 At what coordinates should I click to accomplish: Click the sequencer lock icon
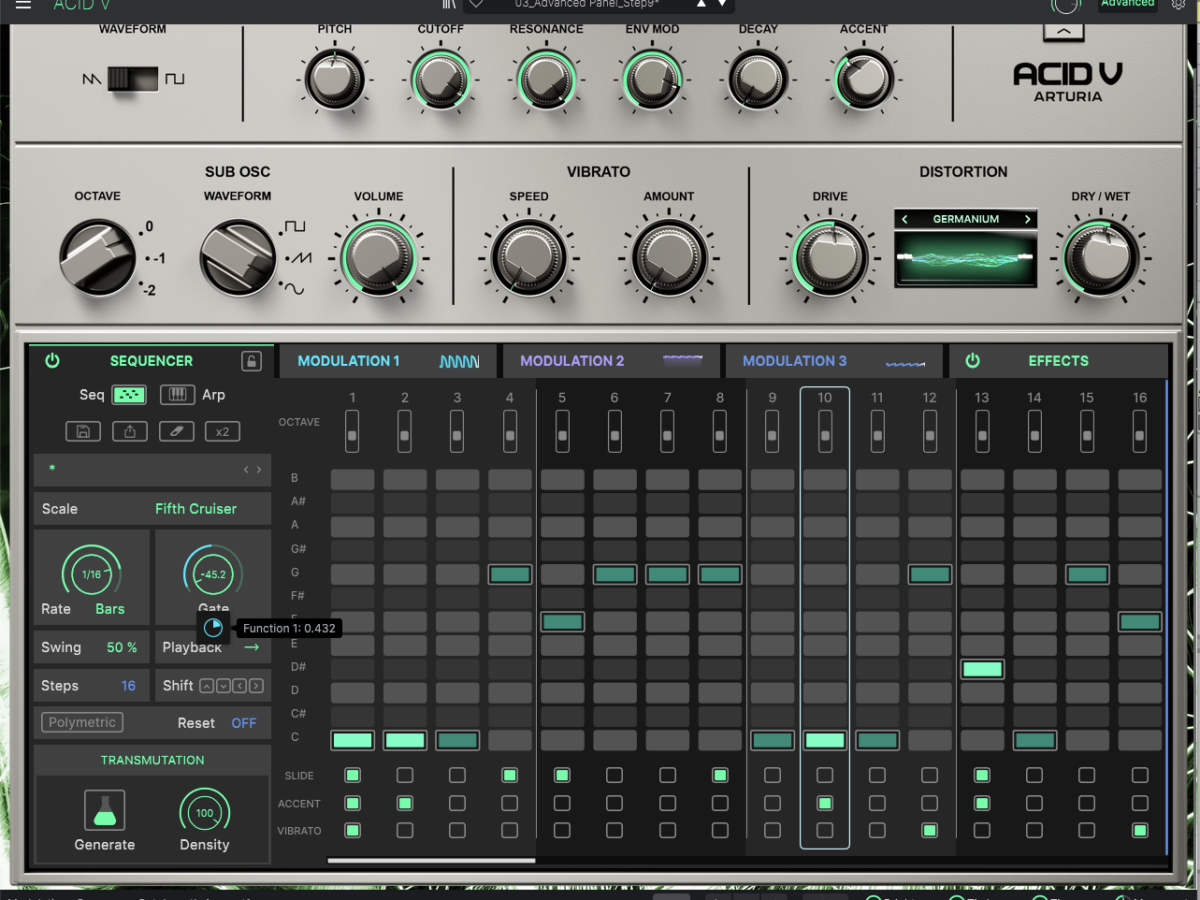click(x=251, y=361)
